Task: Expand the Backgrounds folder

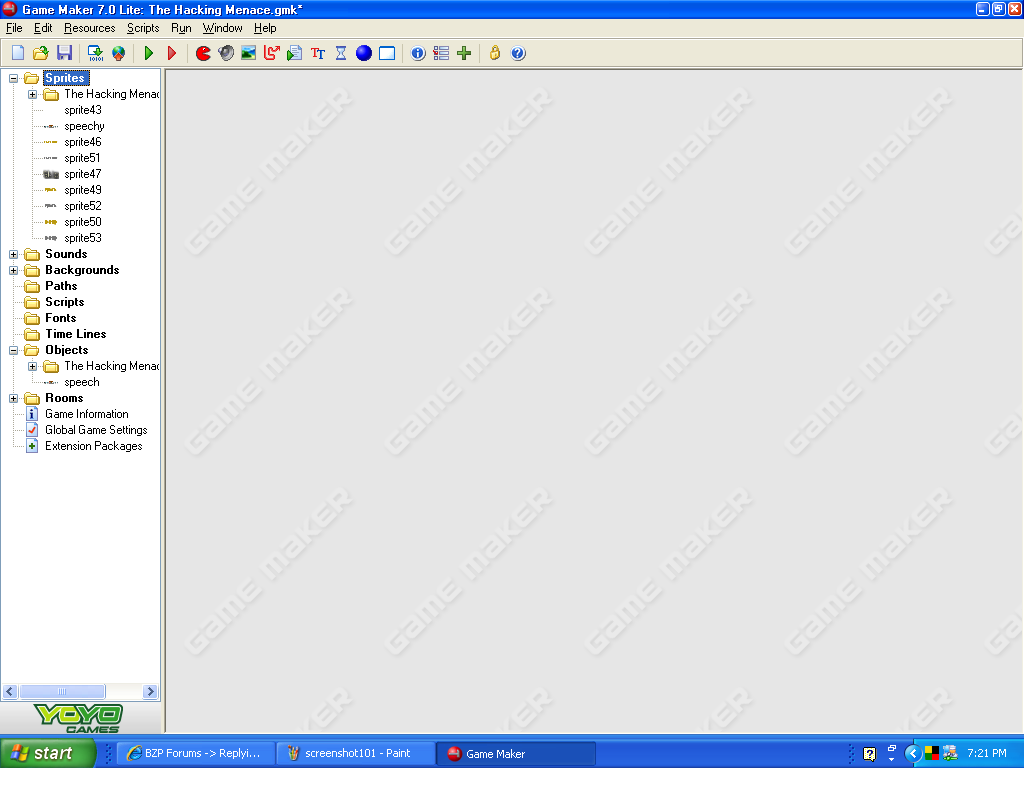Action: click(13, 270)
